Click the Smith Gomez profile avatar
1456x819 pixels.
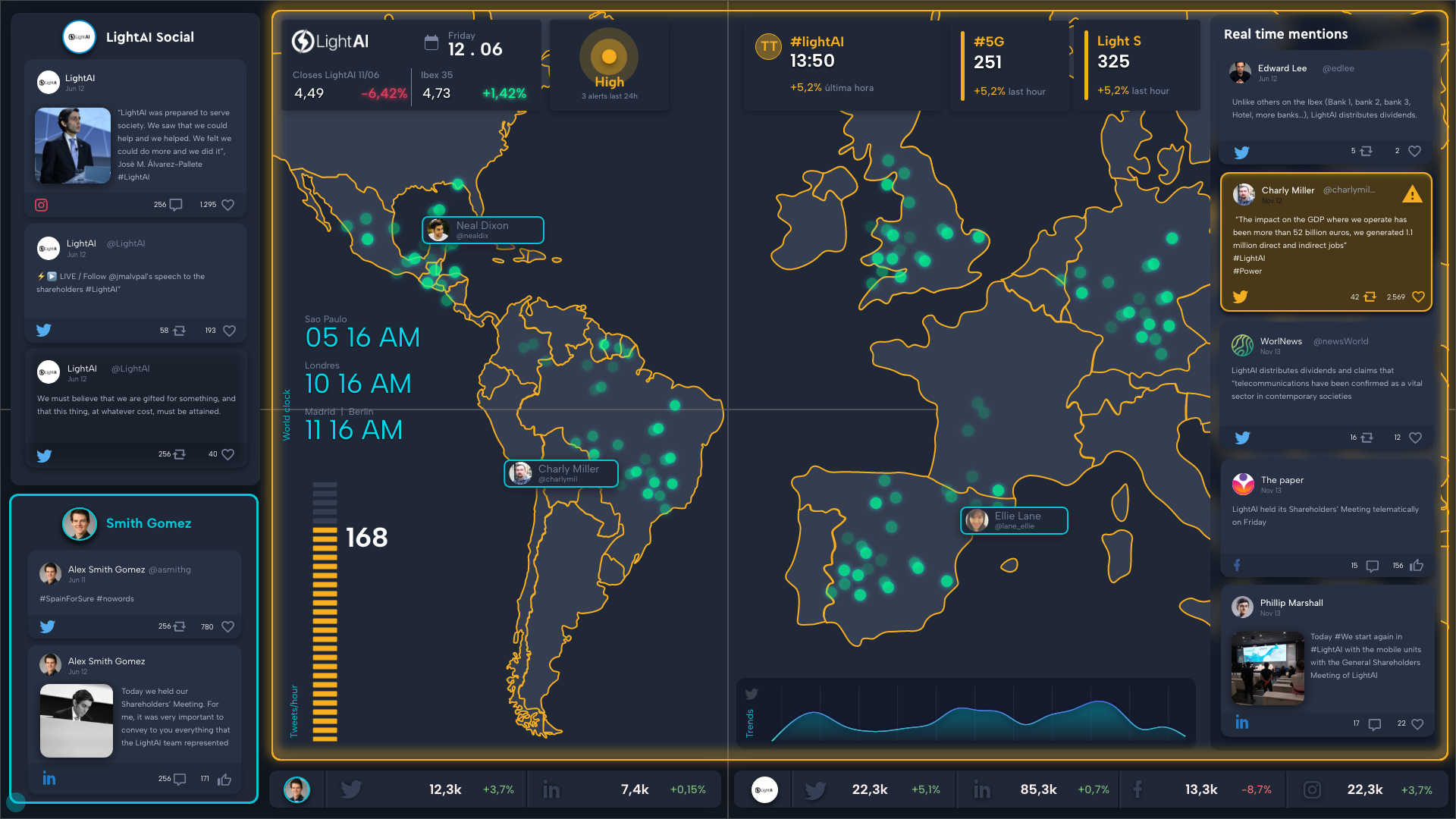tap(80, 523)
